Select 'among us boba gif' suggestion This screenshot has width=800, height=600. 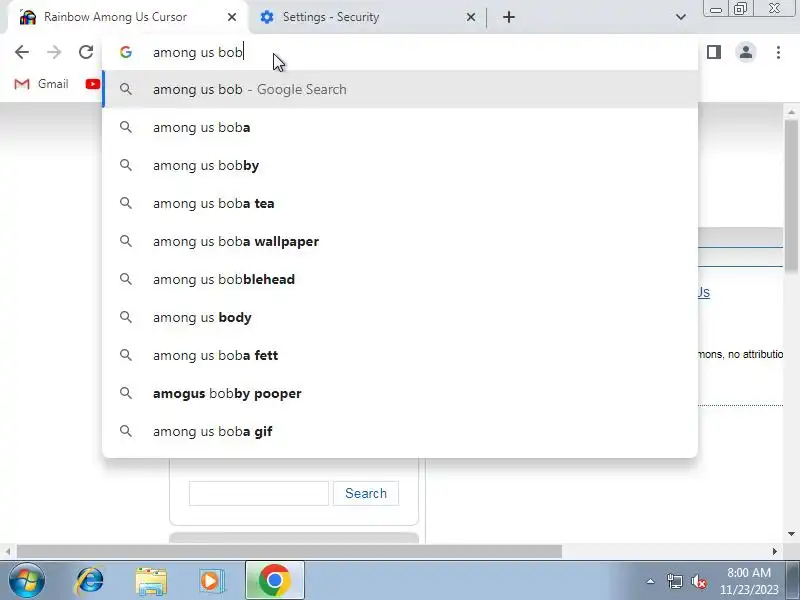point(400,431)
